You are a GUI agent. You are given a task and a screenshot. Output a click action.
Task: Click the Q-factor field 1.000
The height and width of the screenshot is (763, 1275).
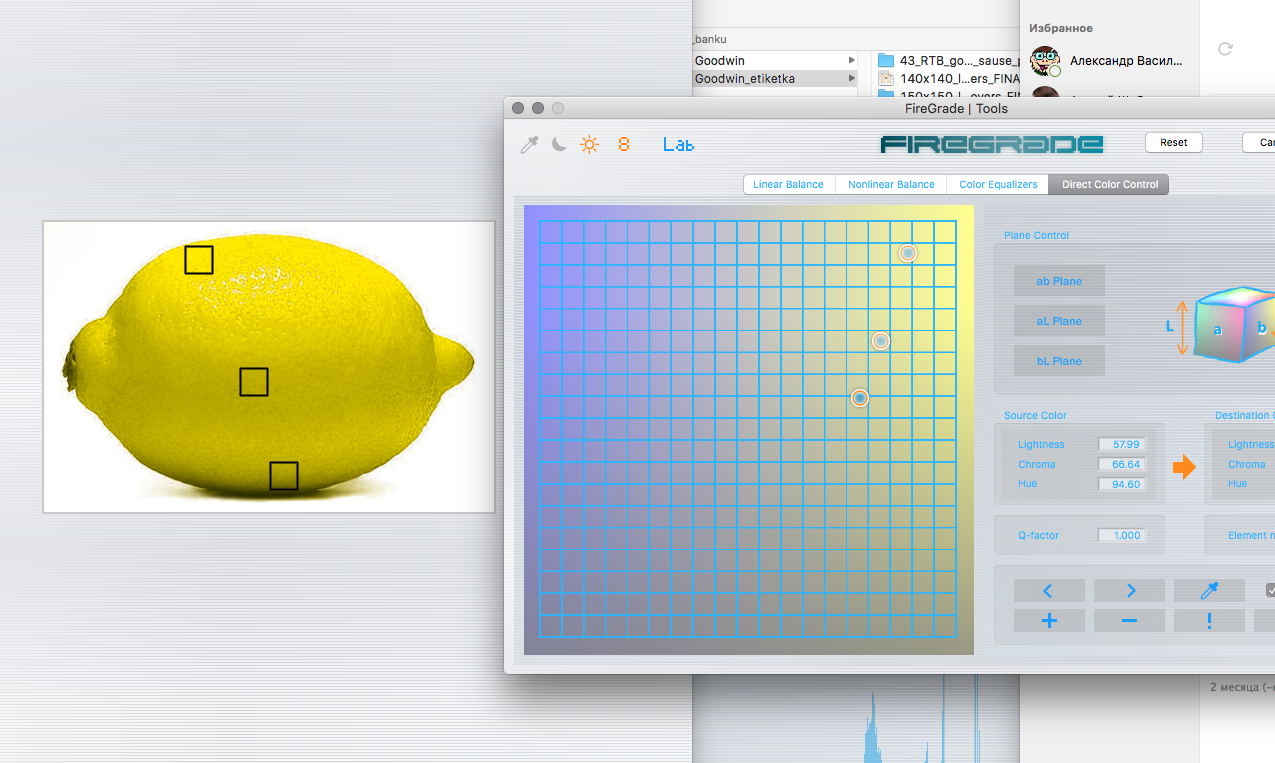[1122, 535]
